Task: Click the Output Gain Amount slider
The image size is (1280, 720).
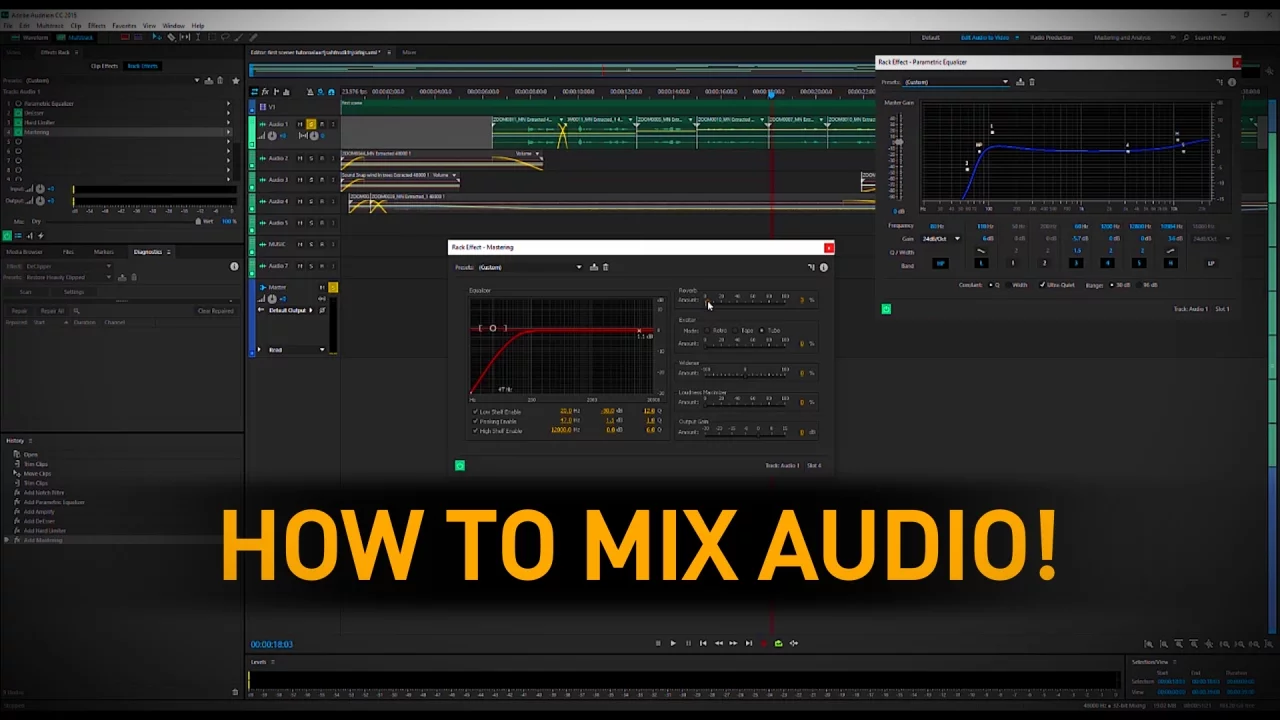Action: [x=746, y=432]
